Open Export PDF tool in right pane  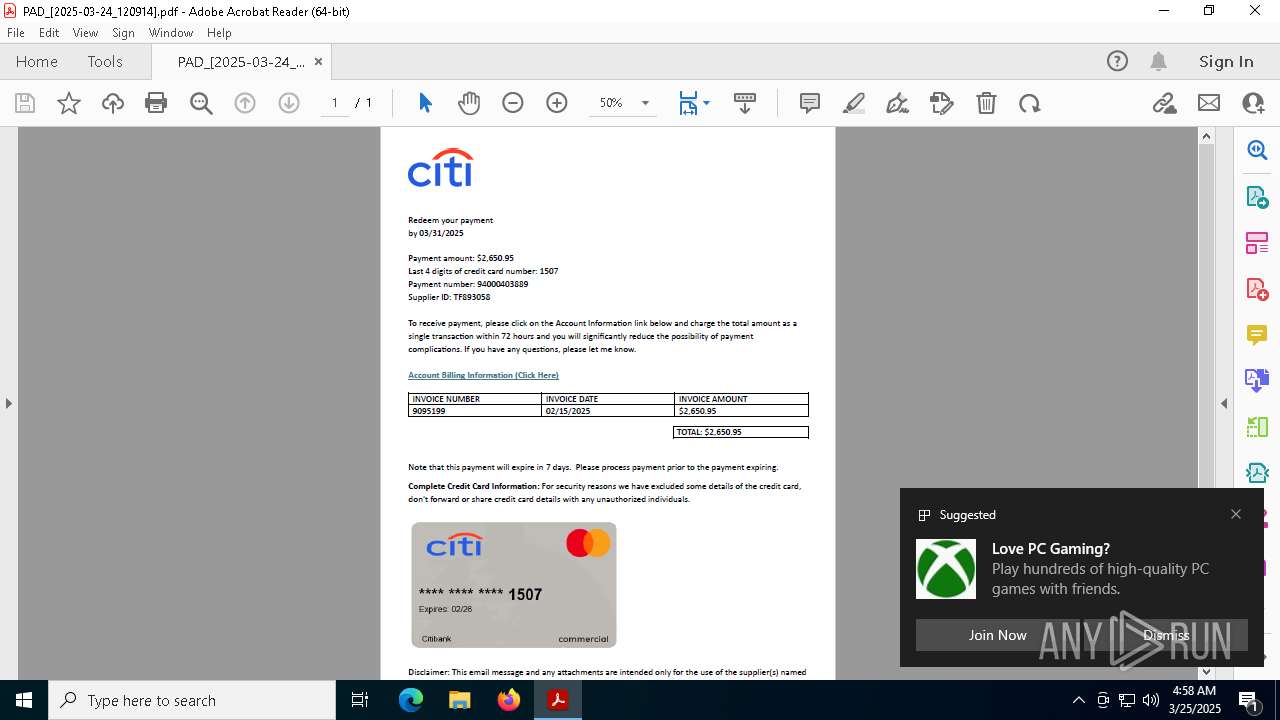tap(1257, 196)
